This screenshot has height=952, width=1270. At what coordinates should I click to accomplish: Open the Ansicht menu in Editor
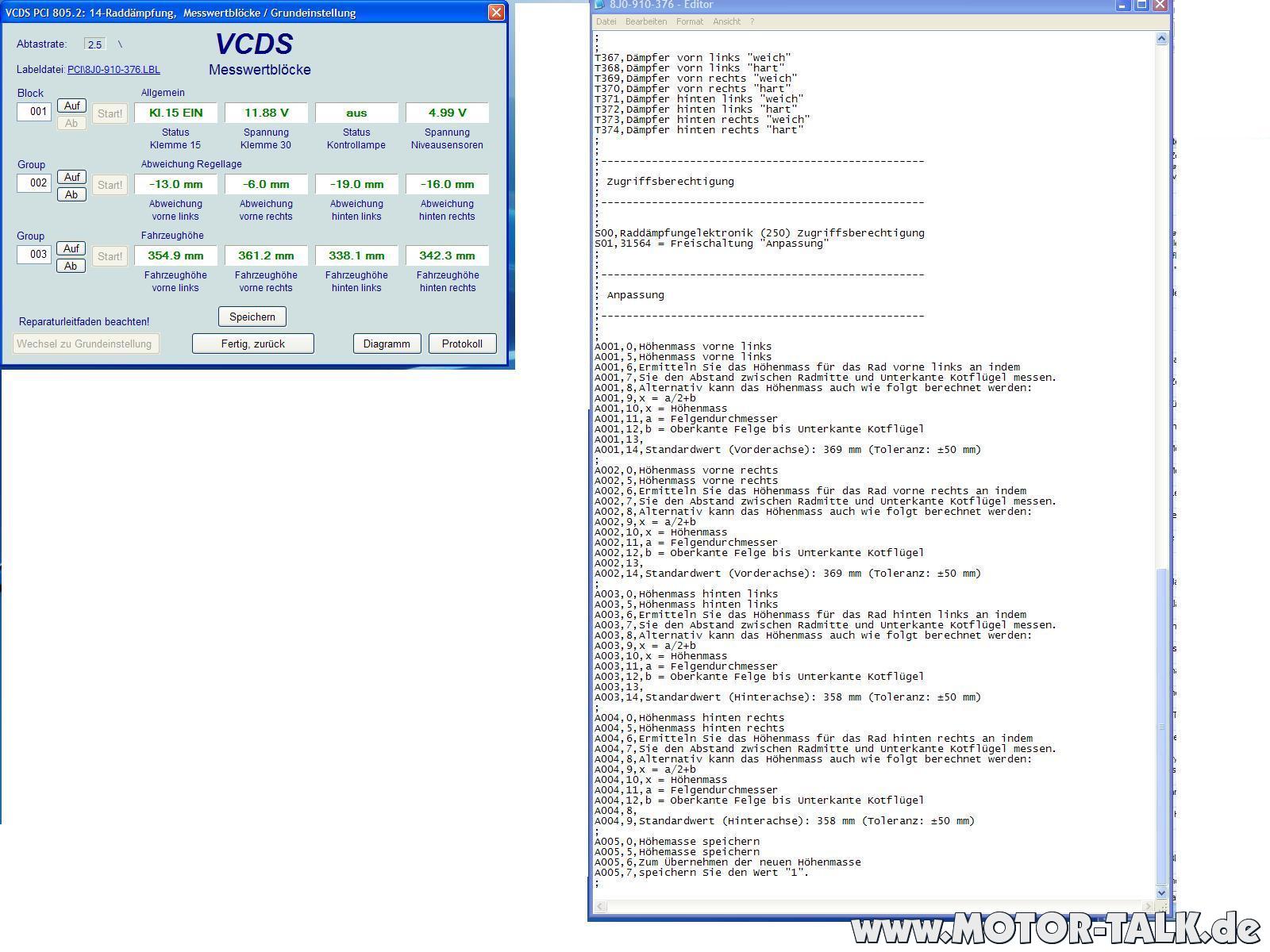(x=726, y=21)
